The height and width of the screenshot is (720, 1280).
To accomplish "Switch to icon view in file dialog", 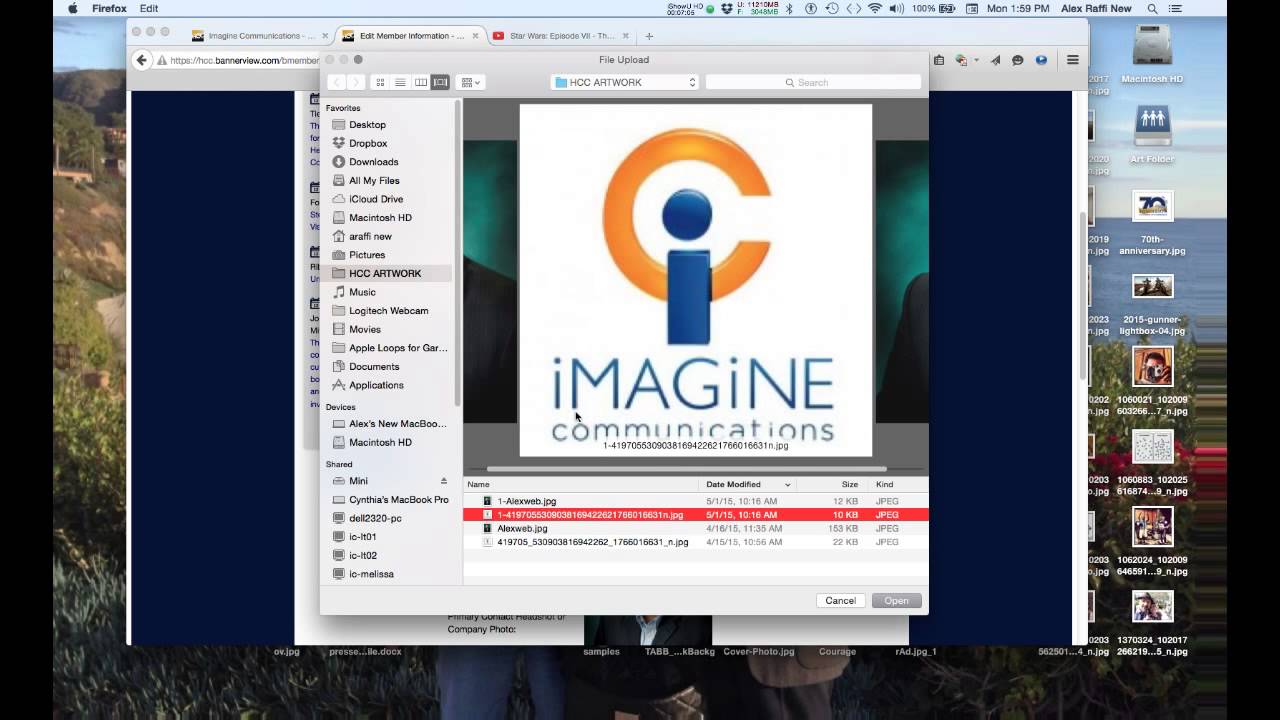I will pyautogui.click(x=380, y=82).
